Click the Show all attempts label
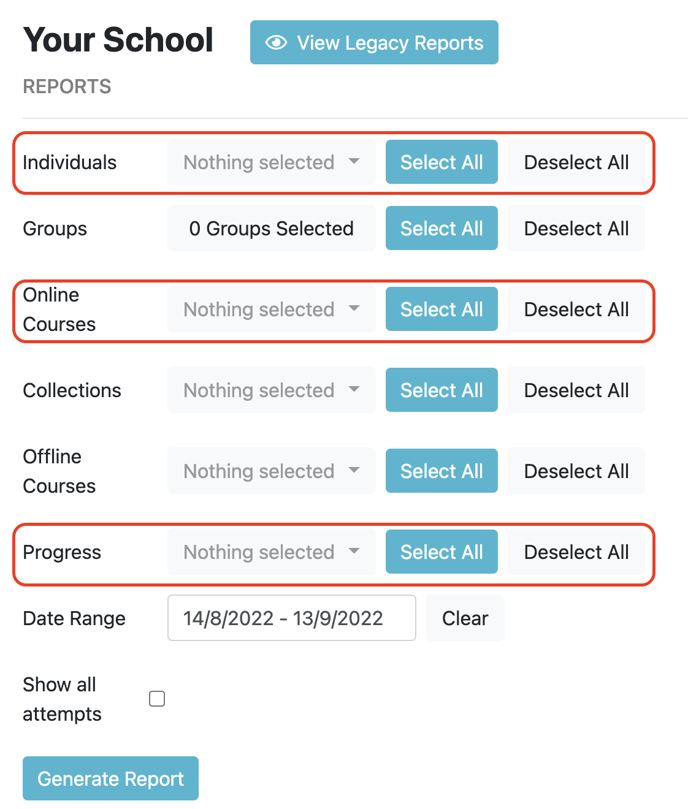Viewport: 688px width, 809px height. tap(62, 699)
